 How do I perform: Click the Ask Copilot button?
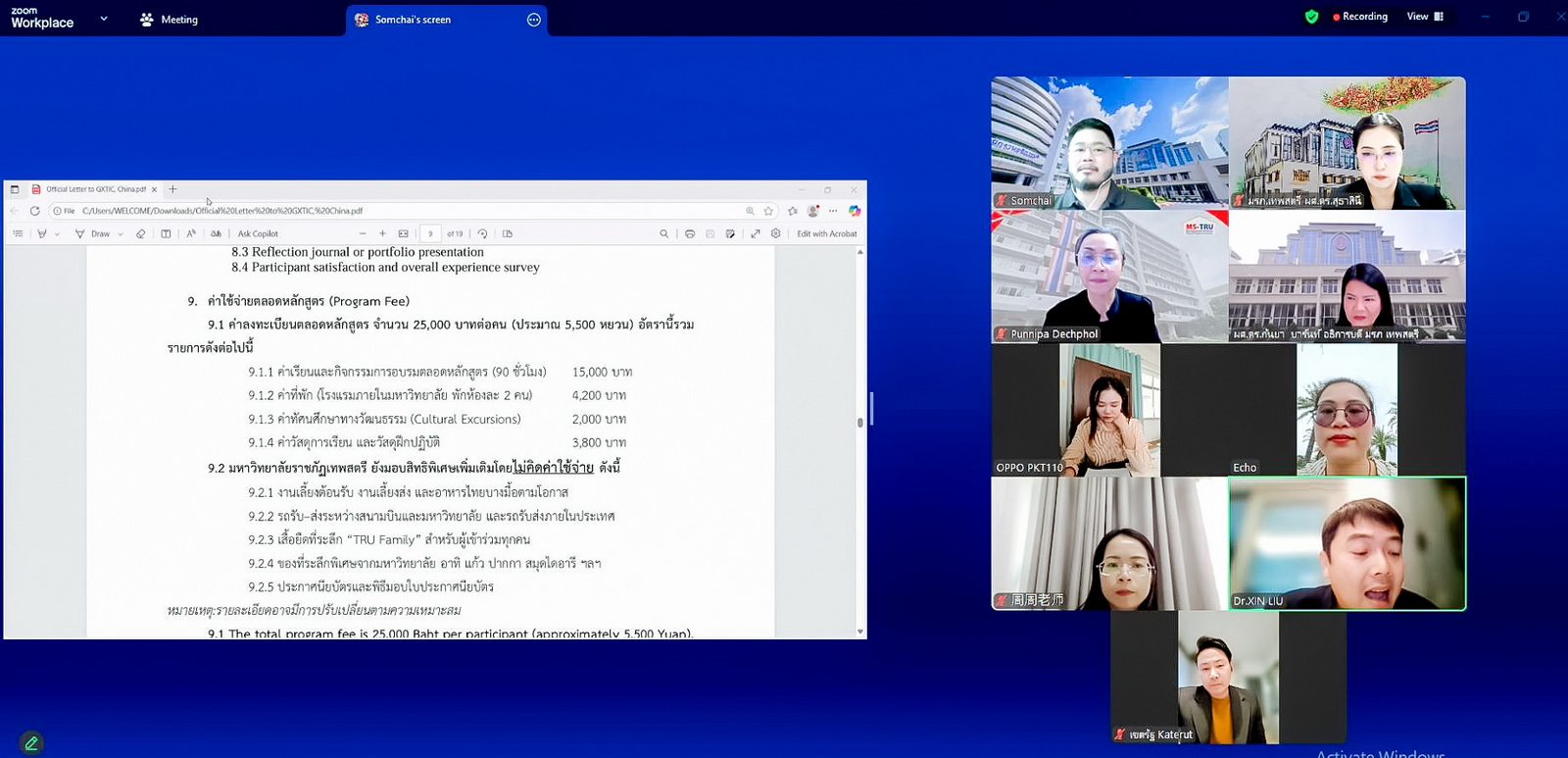[258, 234]
